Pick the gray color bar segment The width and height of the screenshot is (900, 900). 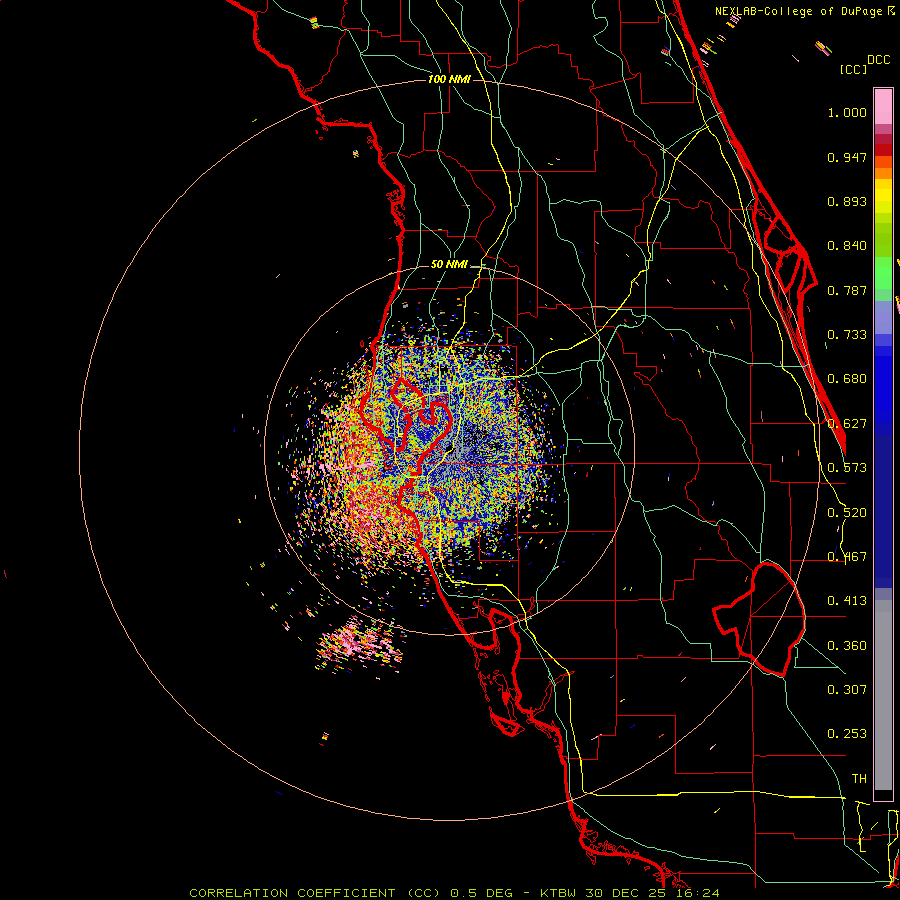coord(883,695)
